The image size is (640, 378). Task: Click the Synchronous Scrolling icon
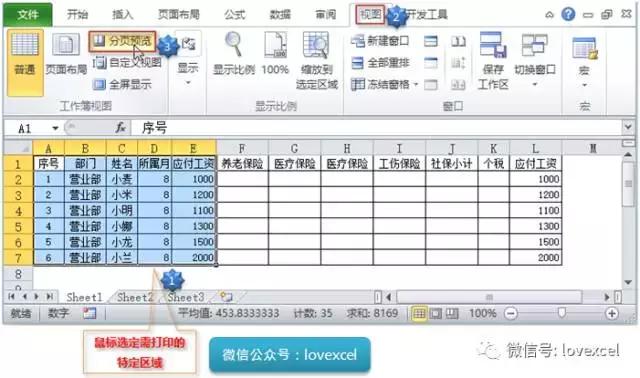(x=458, y=63)
